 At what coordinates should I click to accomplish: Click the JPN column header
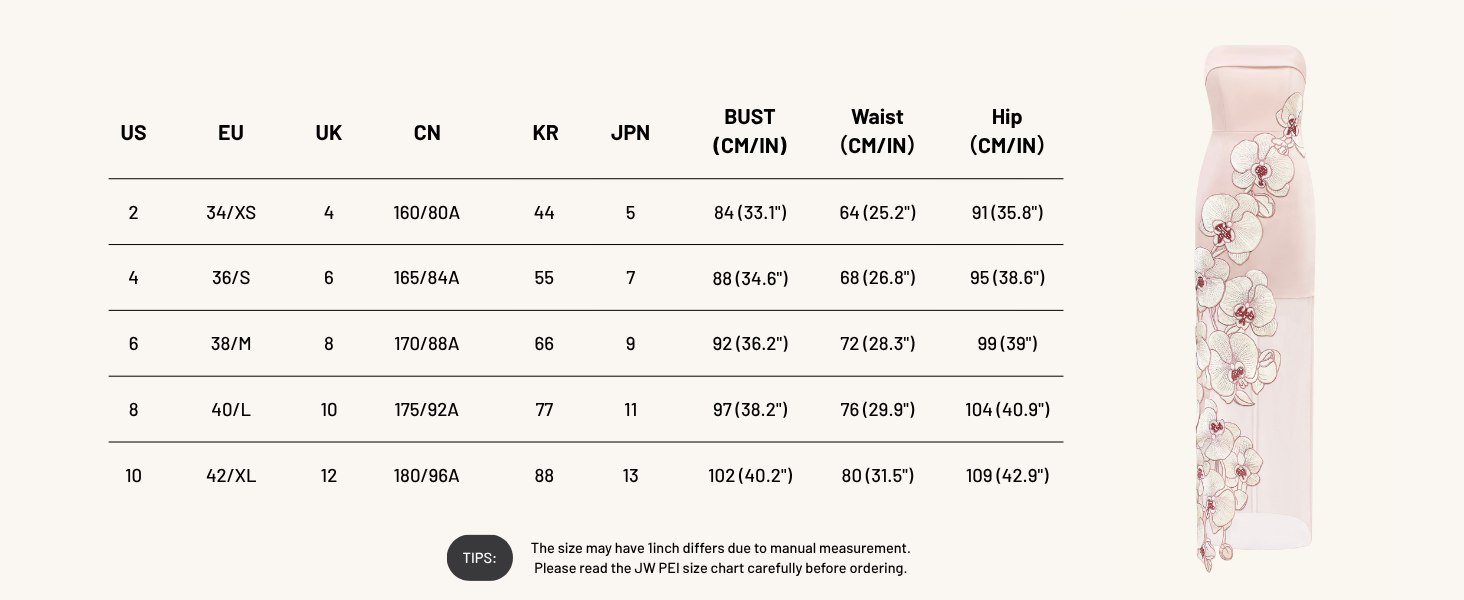pyautogui.click(x=630, y=133)
